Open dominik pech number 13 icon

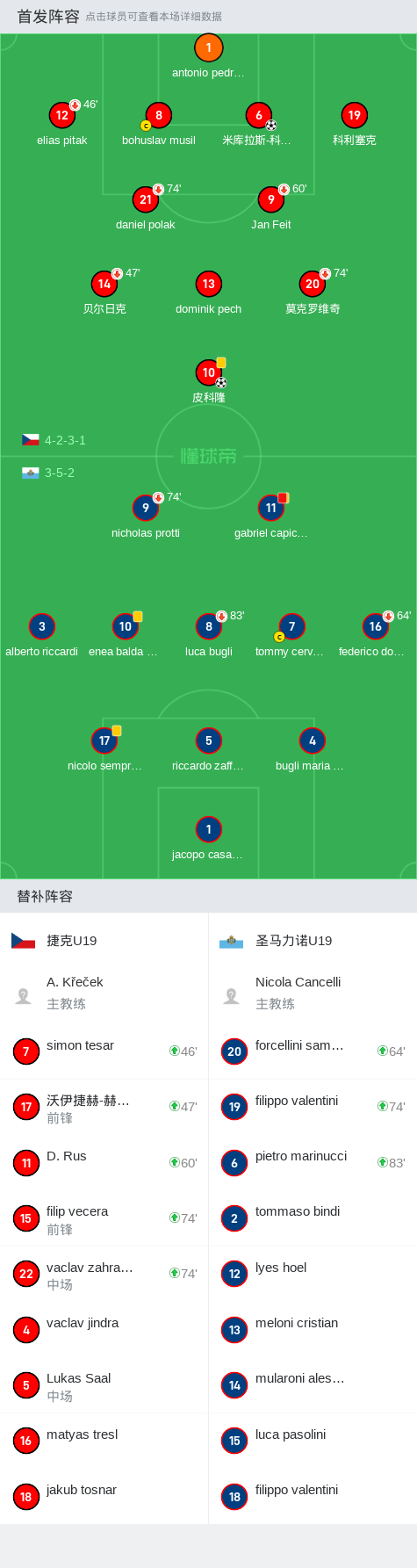[x=208, y=284]
